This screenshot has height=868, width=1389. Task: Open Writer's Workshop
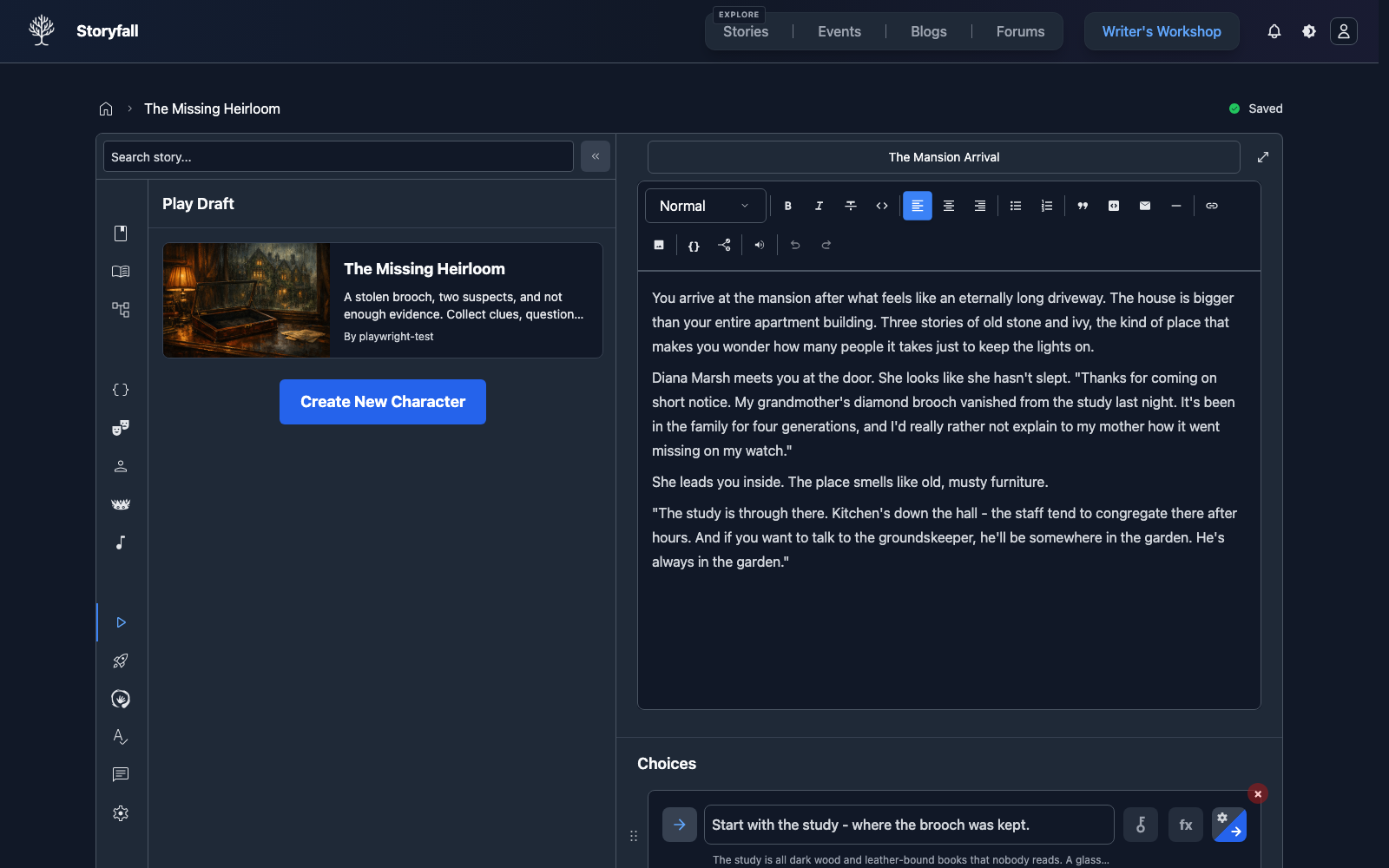click(x=1161, y=31)
